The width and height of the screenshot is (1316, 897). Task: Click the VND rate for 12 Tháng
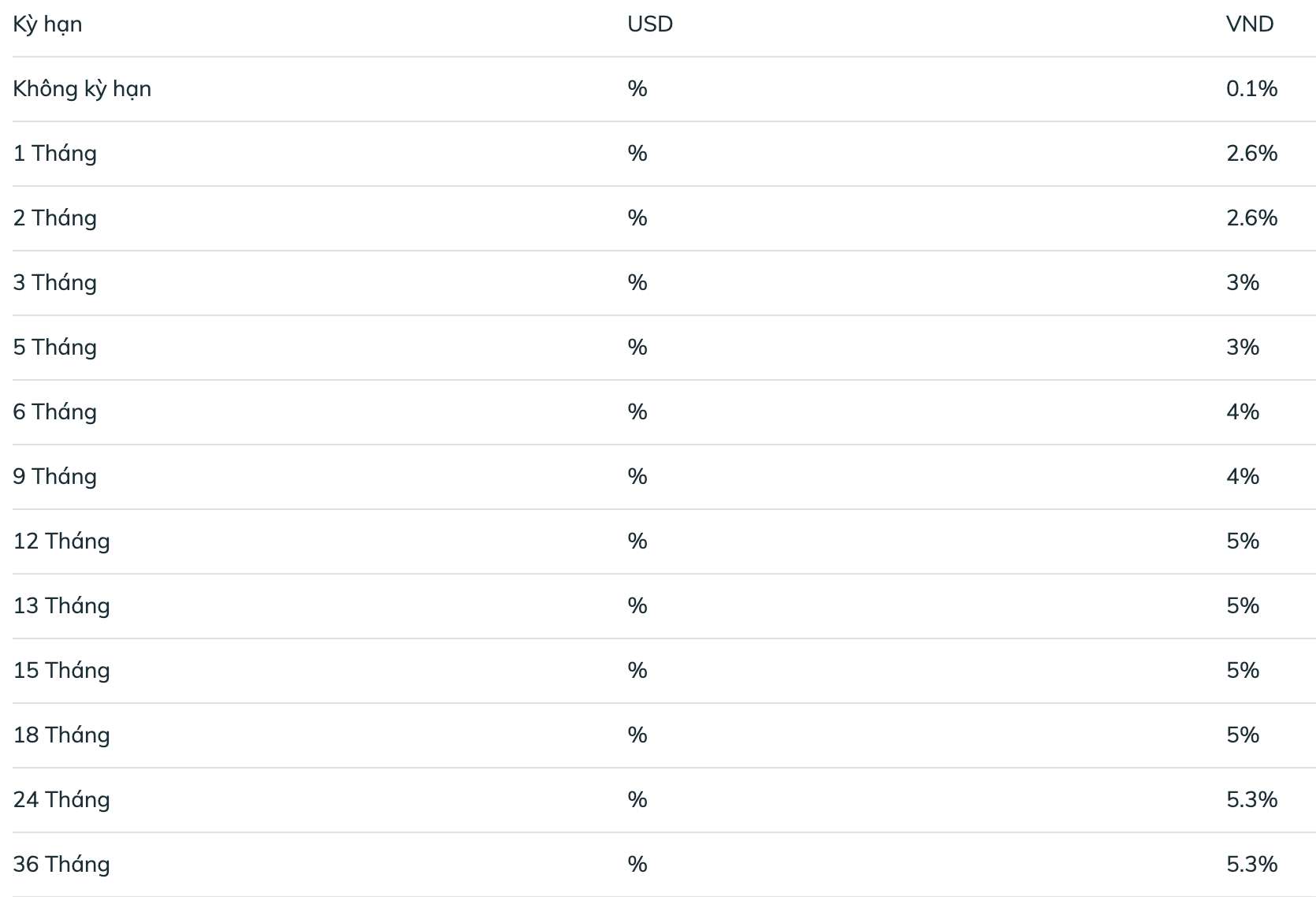click(x=1242, y=542)
